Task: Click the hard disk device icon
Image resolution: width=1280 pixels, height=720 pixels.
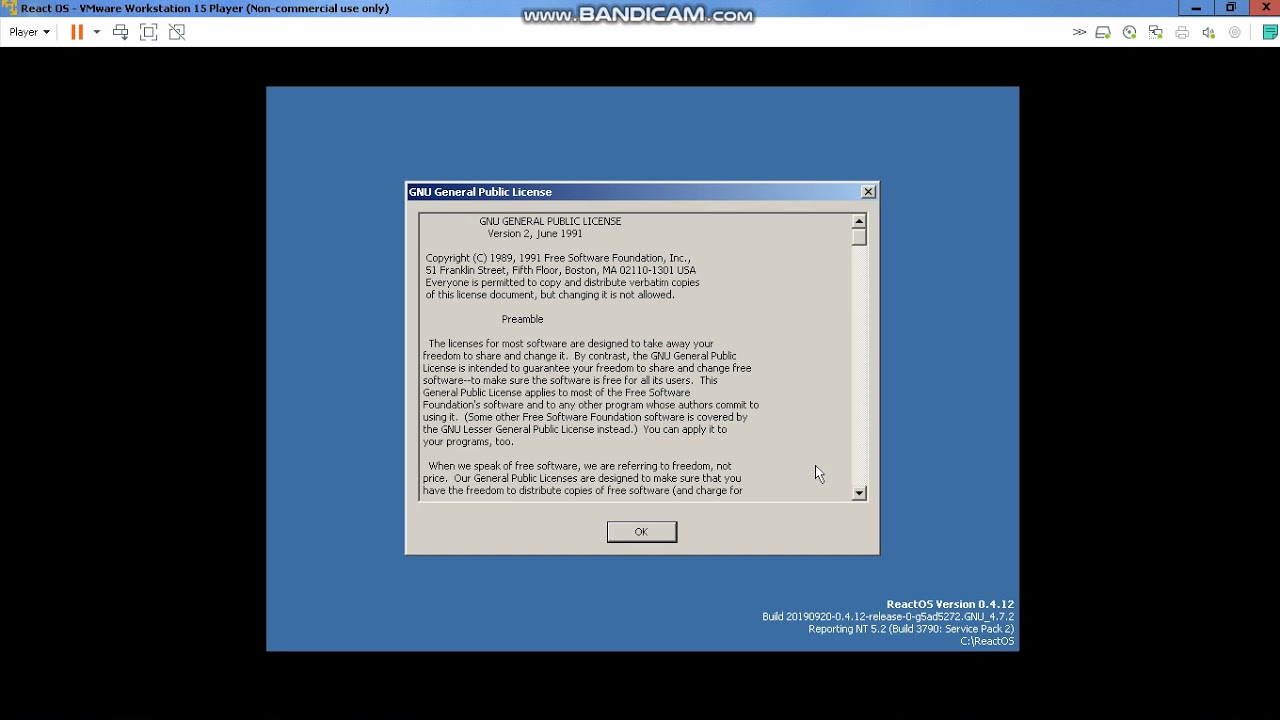Action: pos(1103,32)
